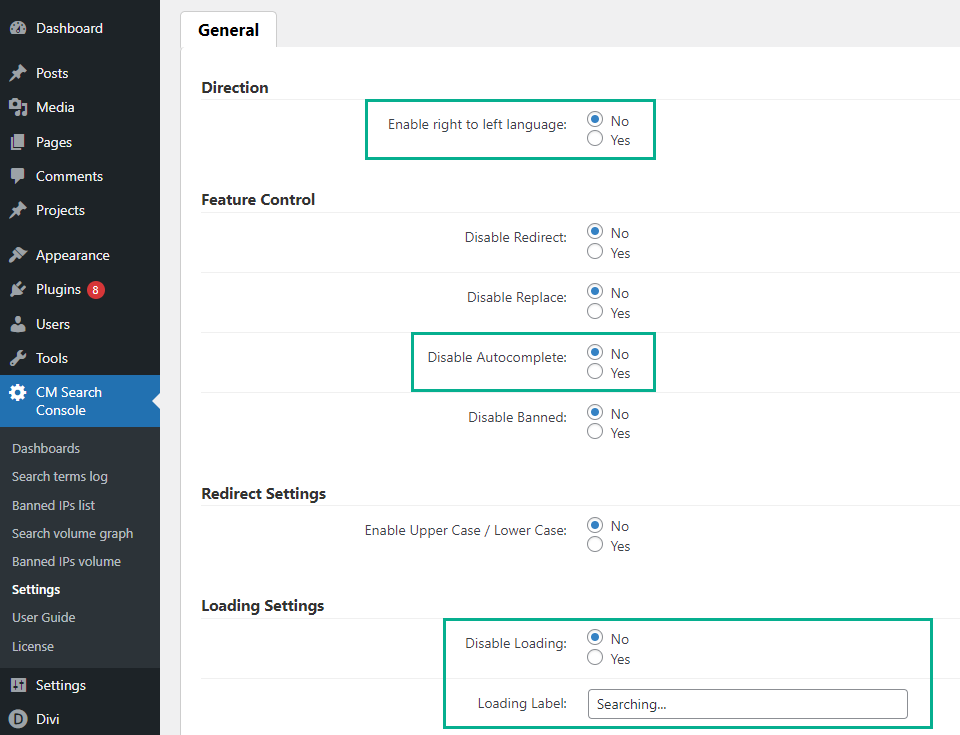
Task: Open the Search volume graph page
Action: [72, 533]
